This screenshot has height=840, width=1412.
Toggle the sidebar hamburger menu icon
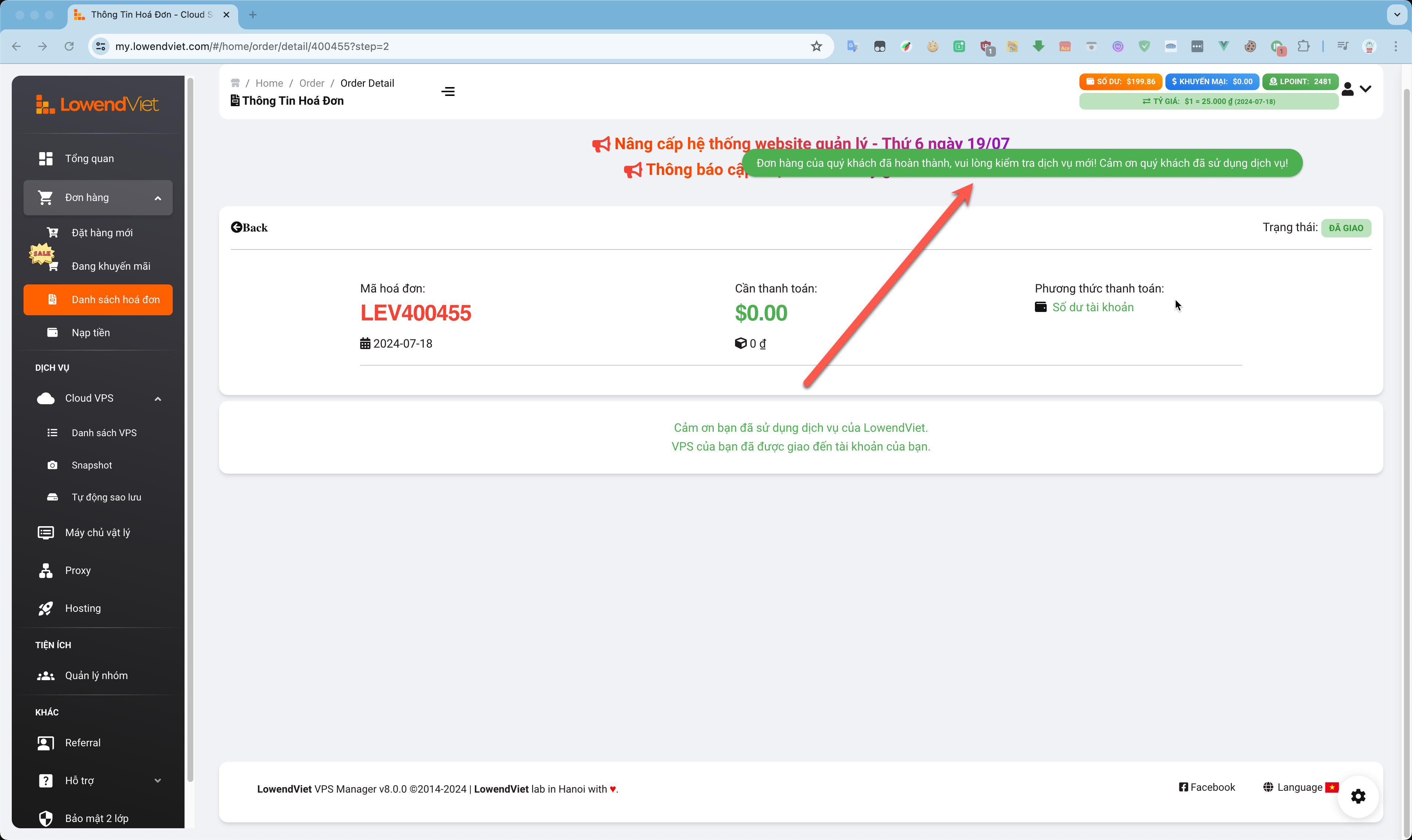tap(448, 92)
